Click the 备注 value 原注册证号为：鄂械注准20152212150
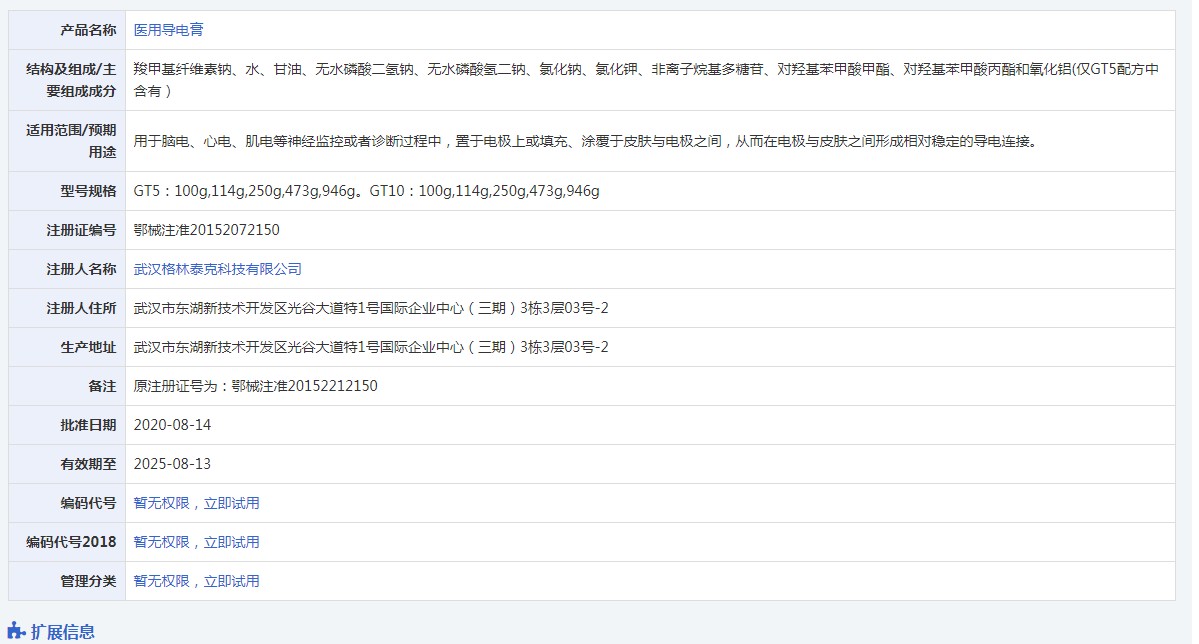 tap(255, 386)
